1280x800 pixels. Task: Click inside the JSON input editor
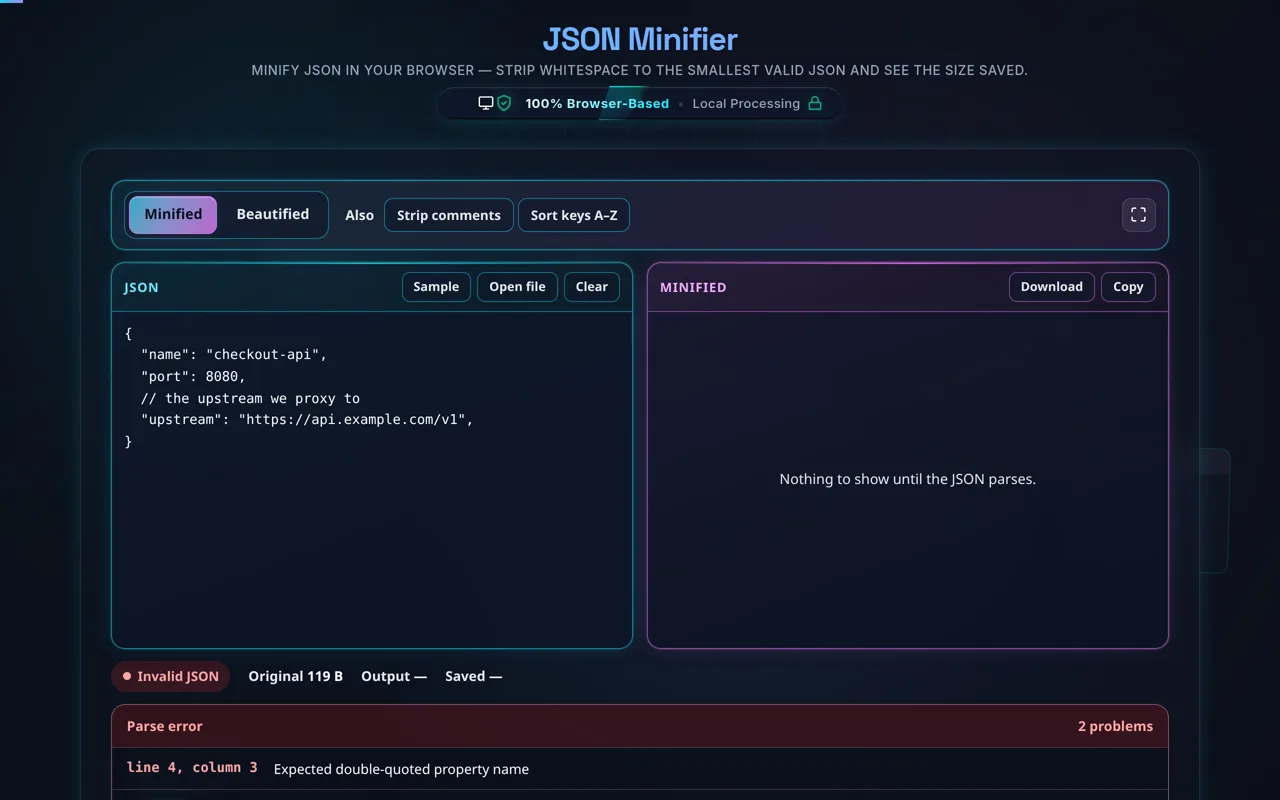click(x=372, y=480)
